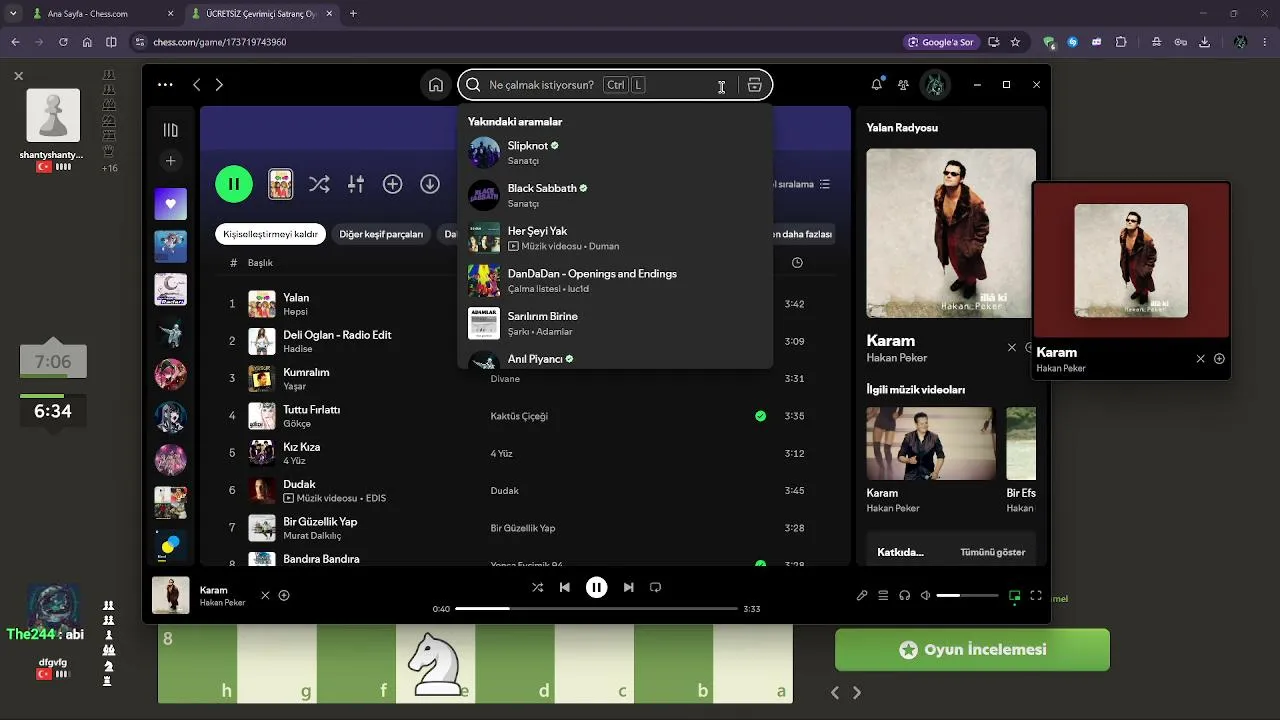
Task: Open Spotify notifications bell
Action: pyautogui.click(x=877, y=85)
